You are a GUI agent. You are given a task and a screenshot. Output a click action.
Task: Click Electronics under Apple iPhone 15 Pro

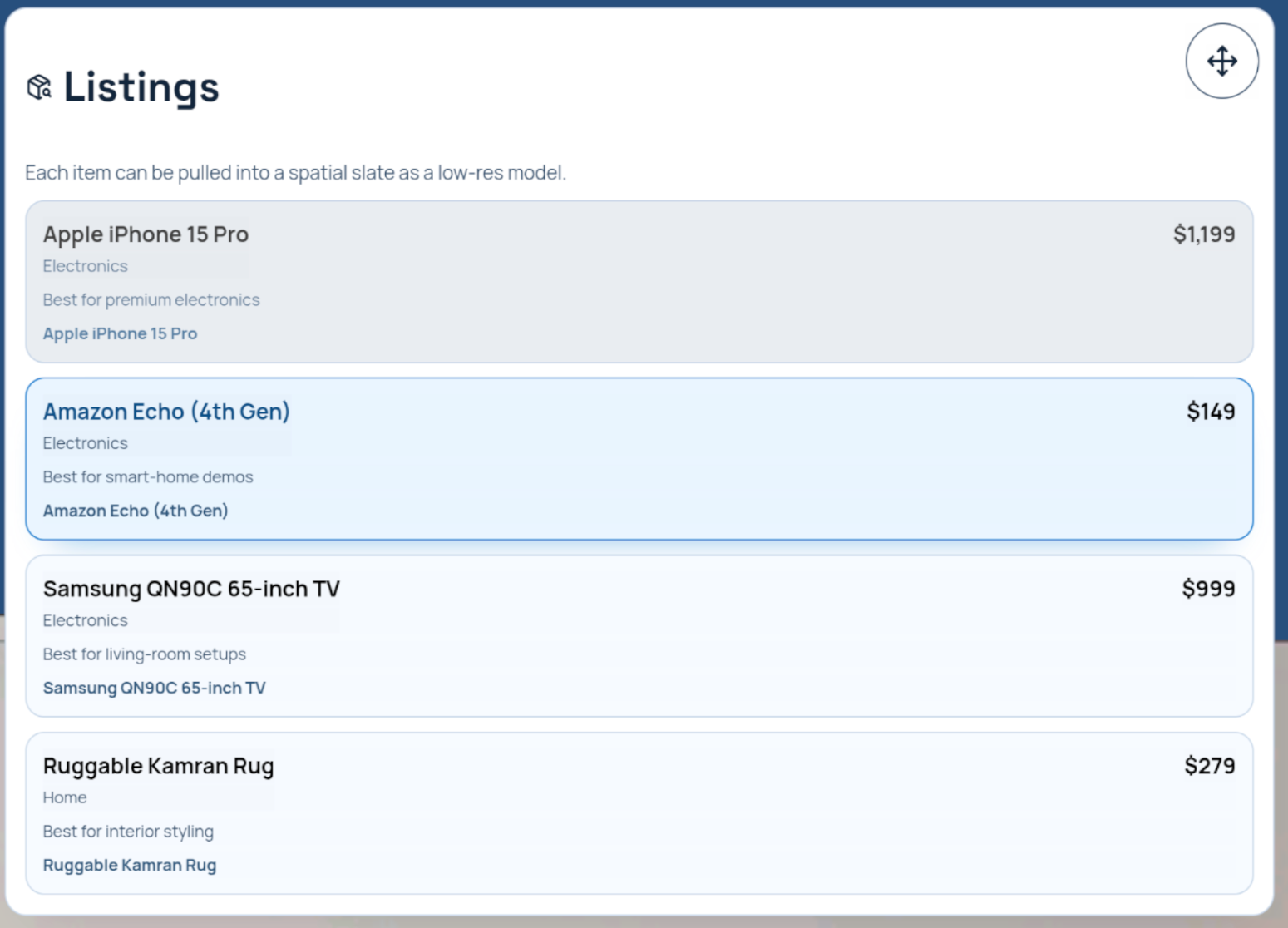86,266
